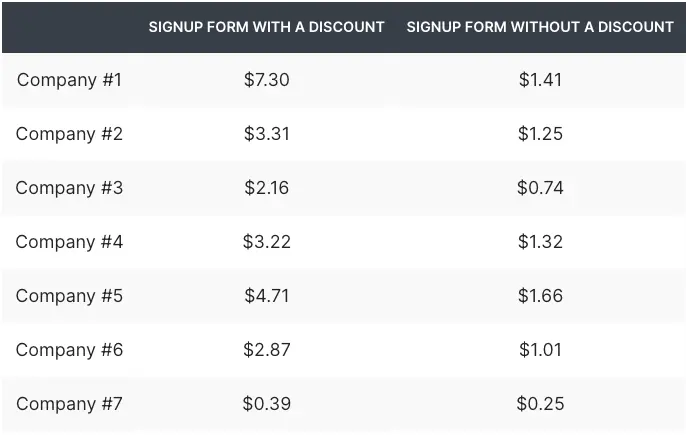Select the Company #7 row label
The image size is (686, 435).
click(x=69, y=404)
